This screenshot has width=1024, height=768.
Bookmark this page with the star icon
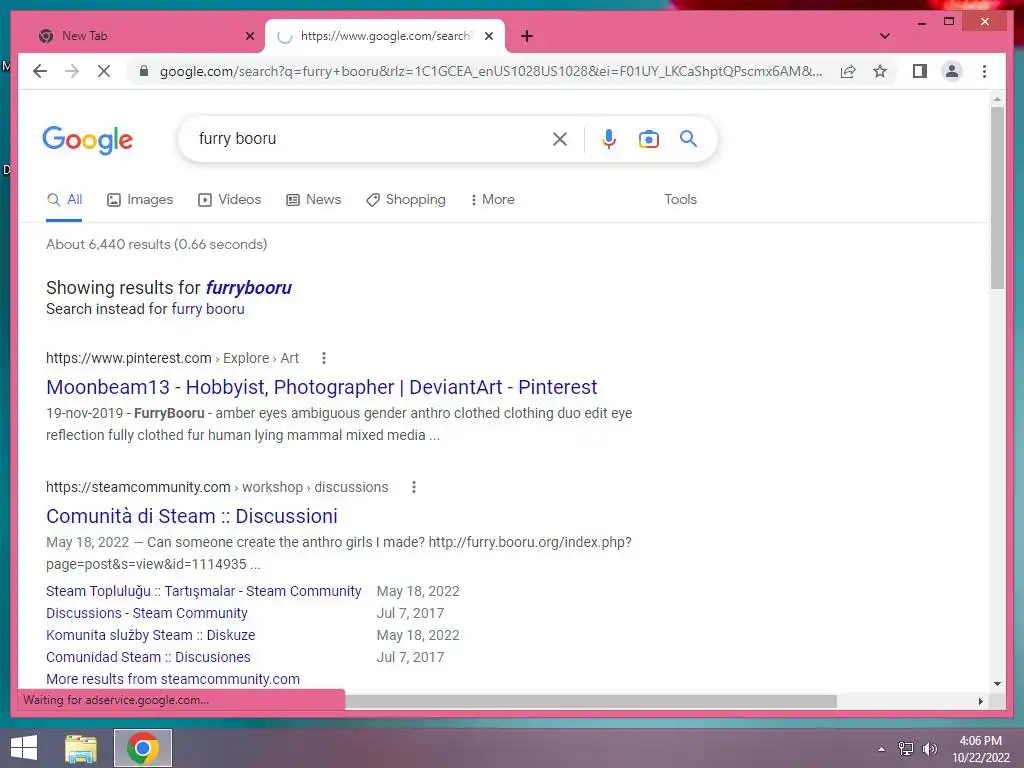(x=880, y=71)
